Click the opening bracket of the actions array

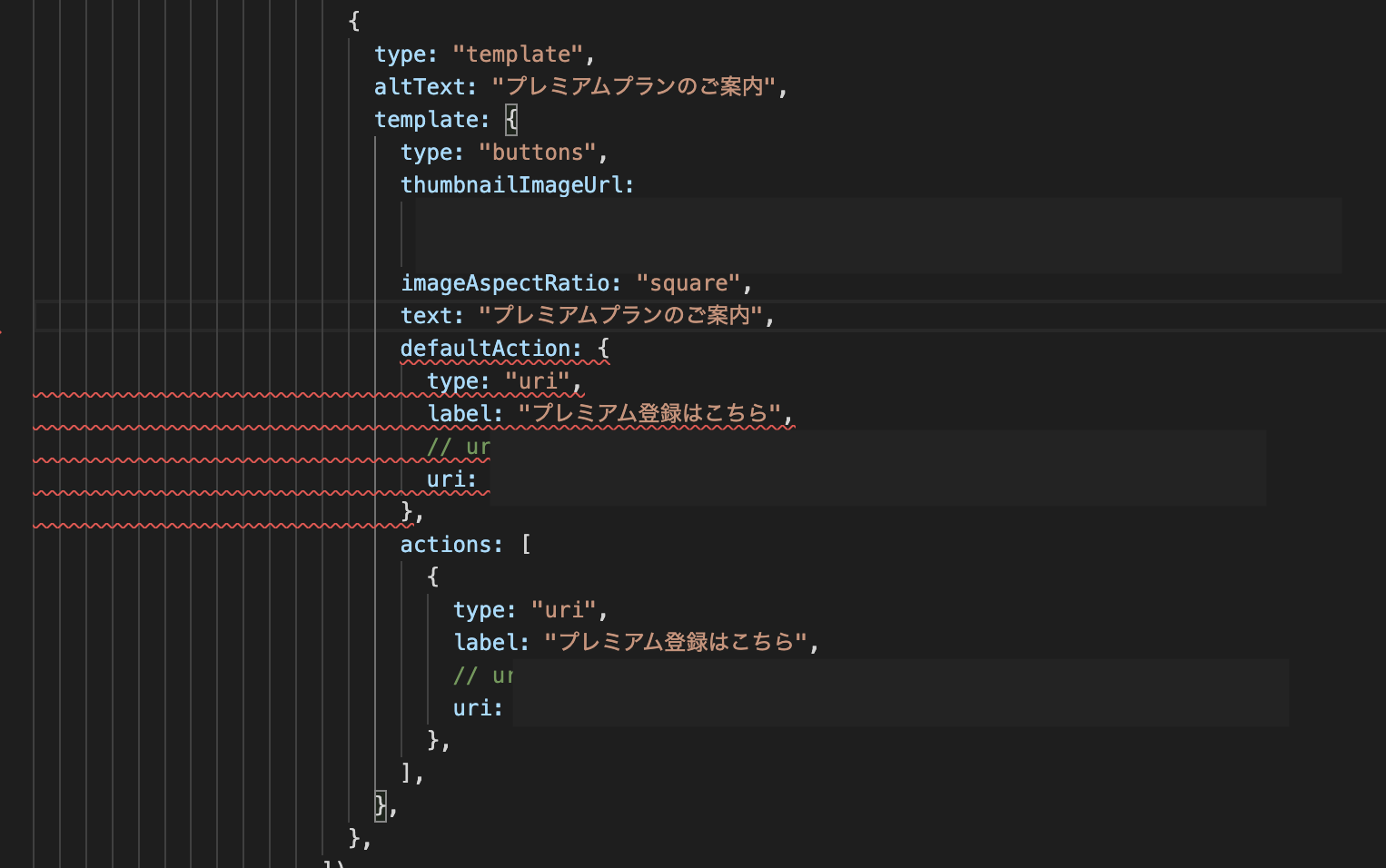528,544
